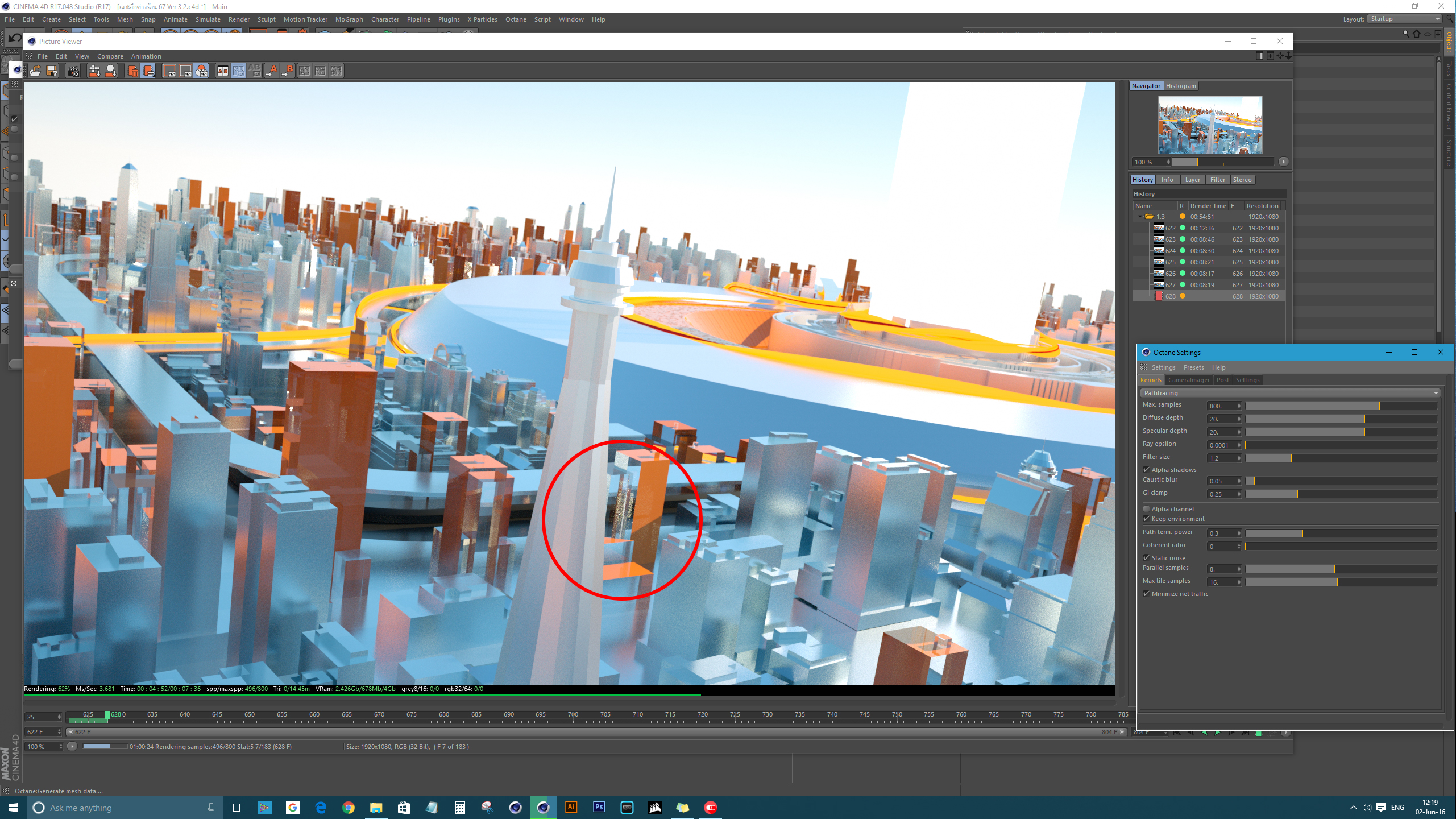Image resolution: width=1456 pixels, height=819 pixels.
Task: Select frame 625 in render history
Action: pos(1170,262)
